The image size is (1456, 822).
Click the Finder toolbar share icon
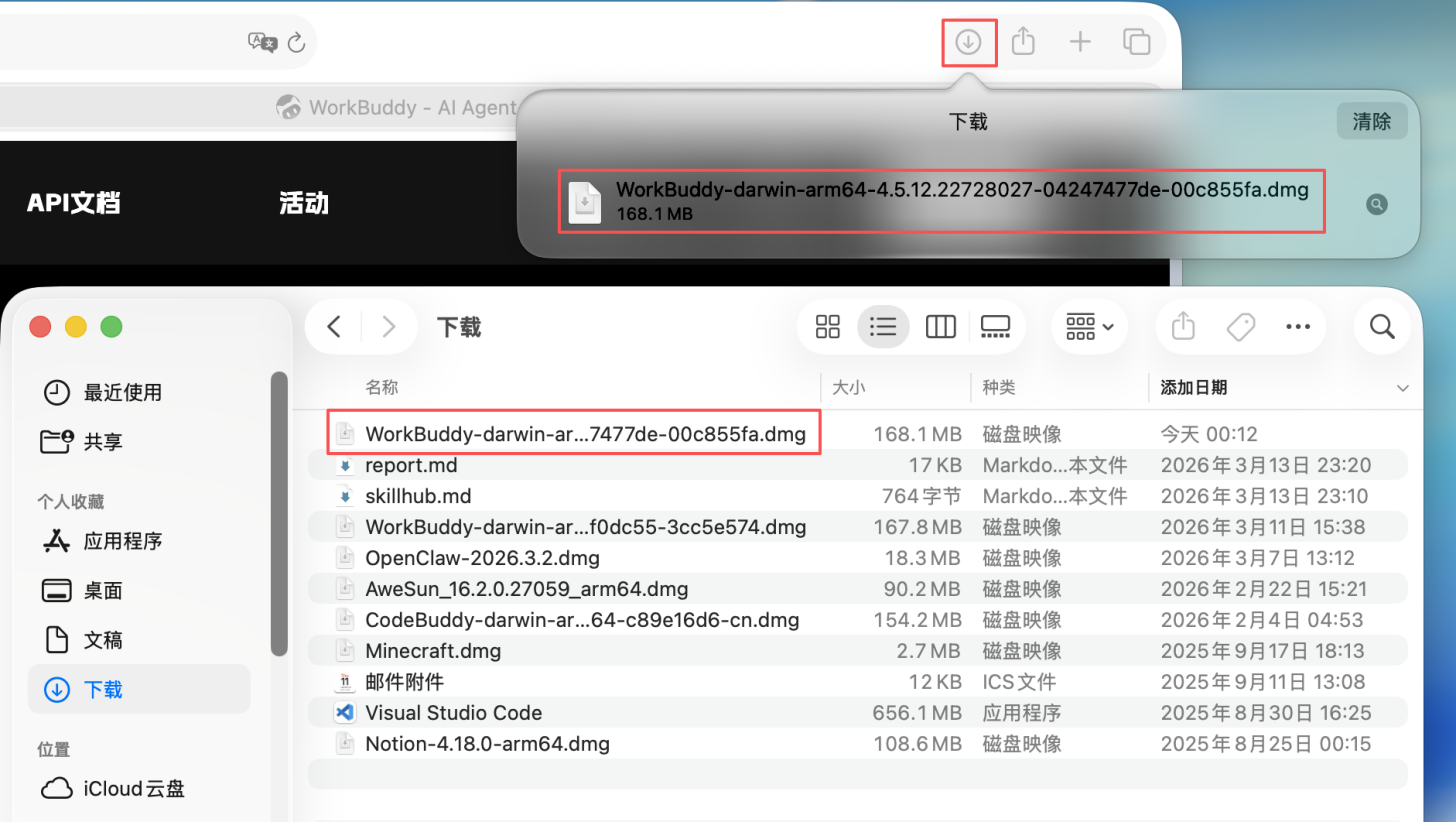(1183, 326)
